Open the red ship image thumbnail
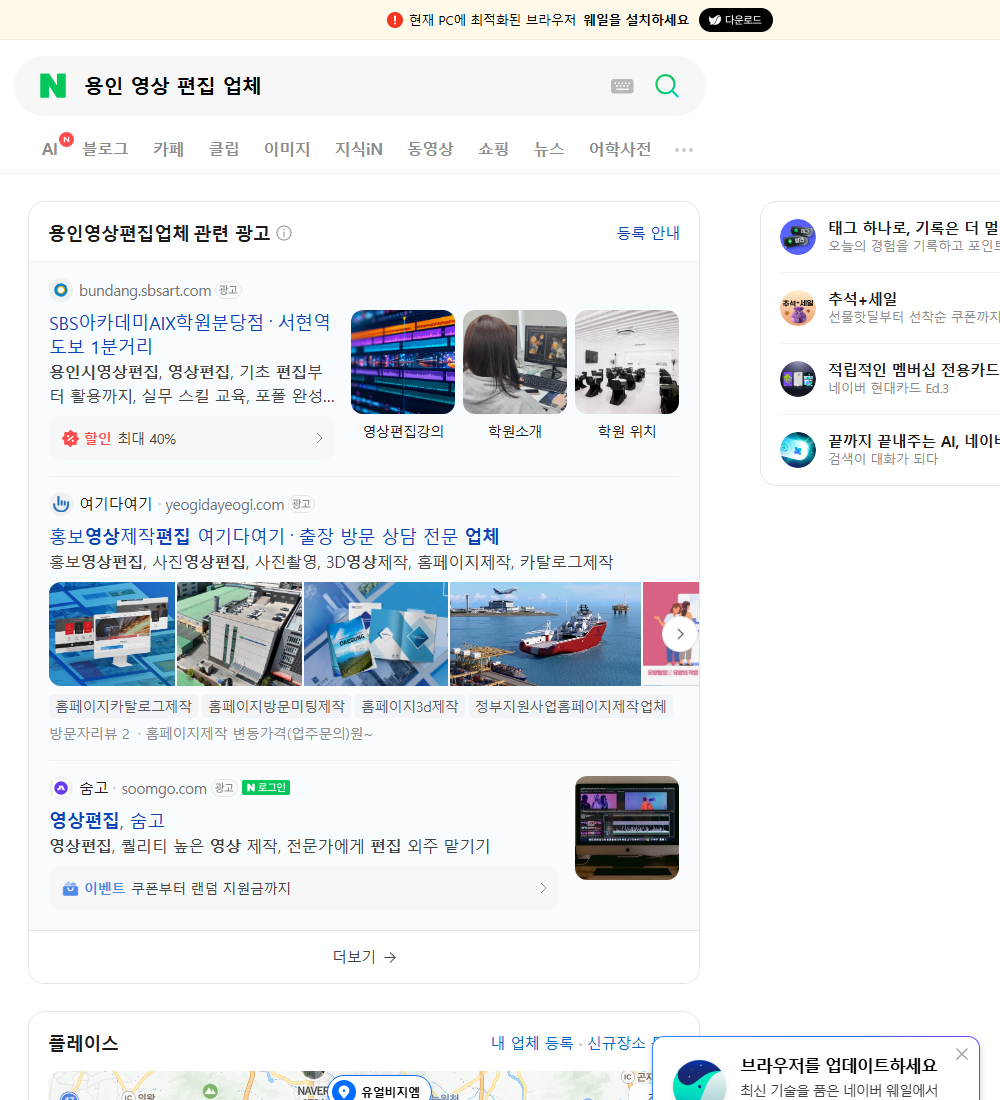Screen dimensions: 1000x1100 point(545,634)
